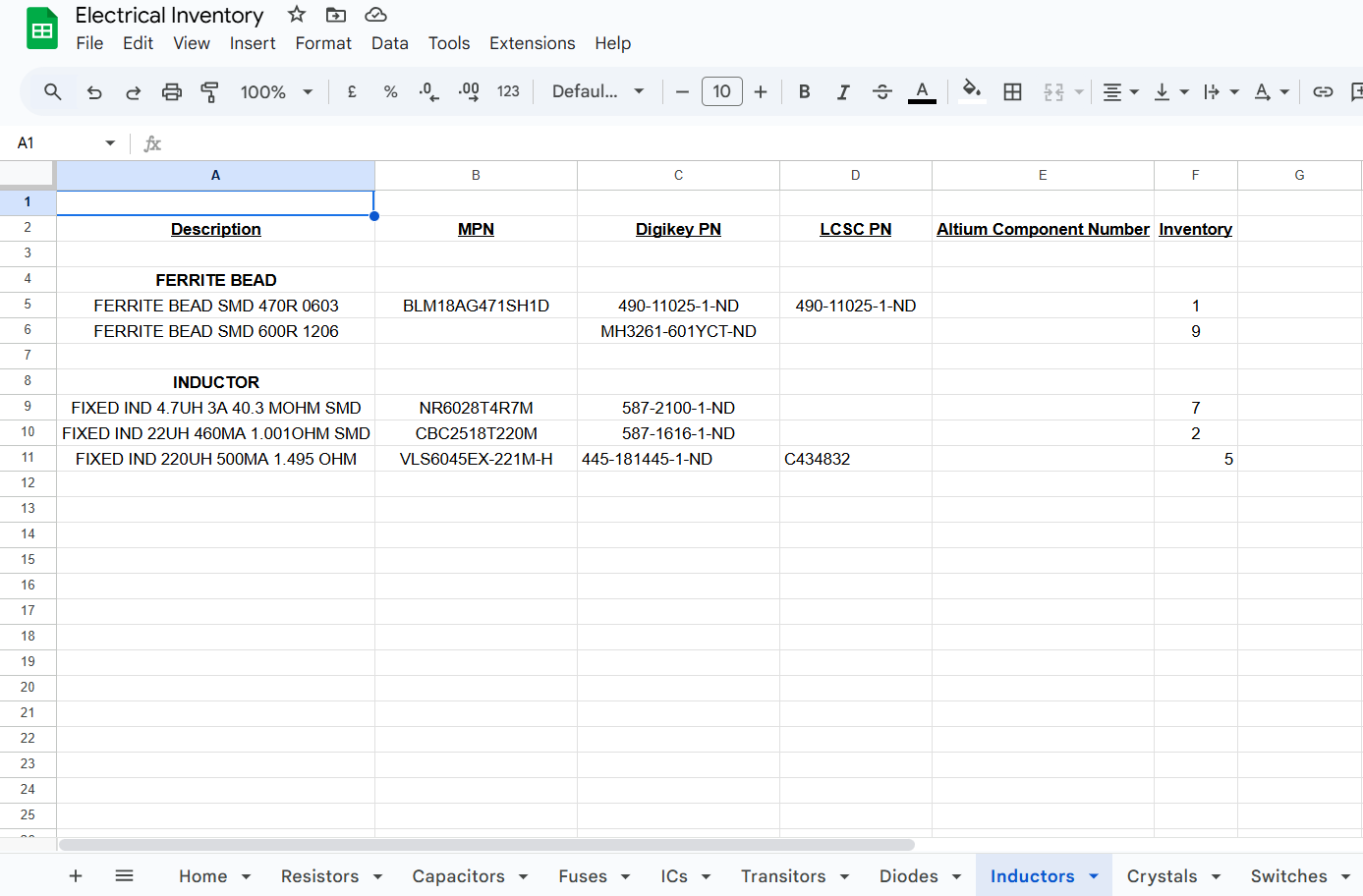Toggle strikethrough formatting
Screen dimensions: 1363x896
tap(882, 92)
